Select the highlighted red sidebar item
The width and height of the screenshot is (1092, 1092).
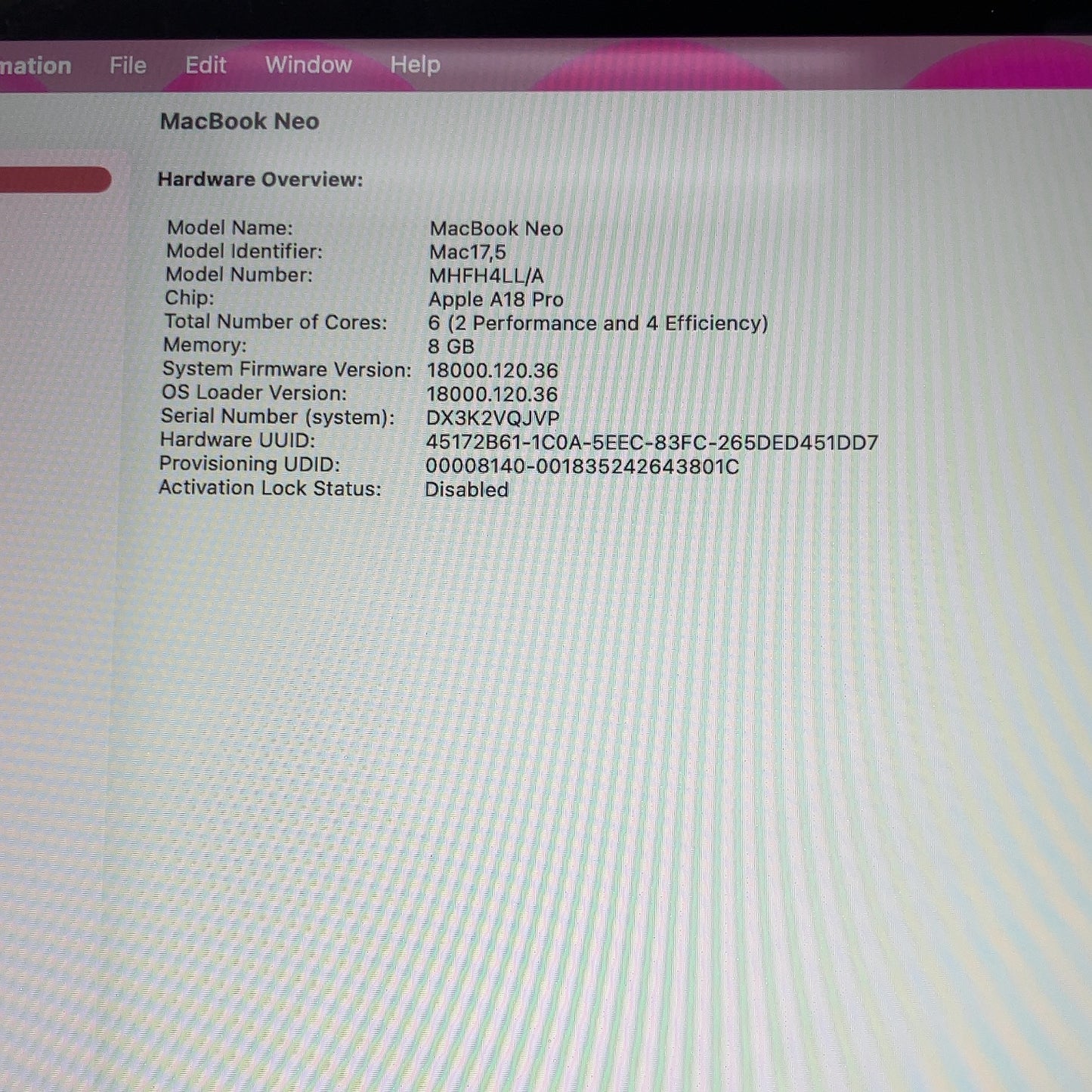click(x=55, y=180)
